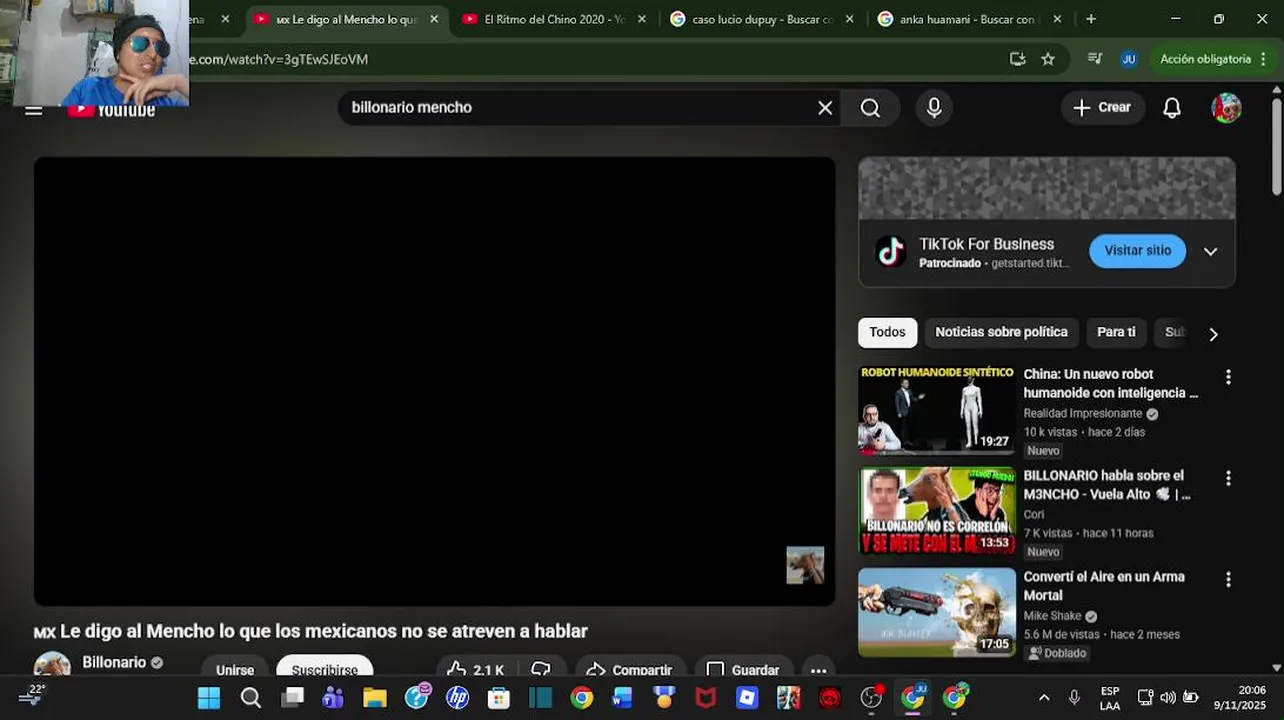Image resolution: width=1284 pixels, height=720 pixels.
Task: Open the volume control in system tray
Action: [x=1168, y=698]
